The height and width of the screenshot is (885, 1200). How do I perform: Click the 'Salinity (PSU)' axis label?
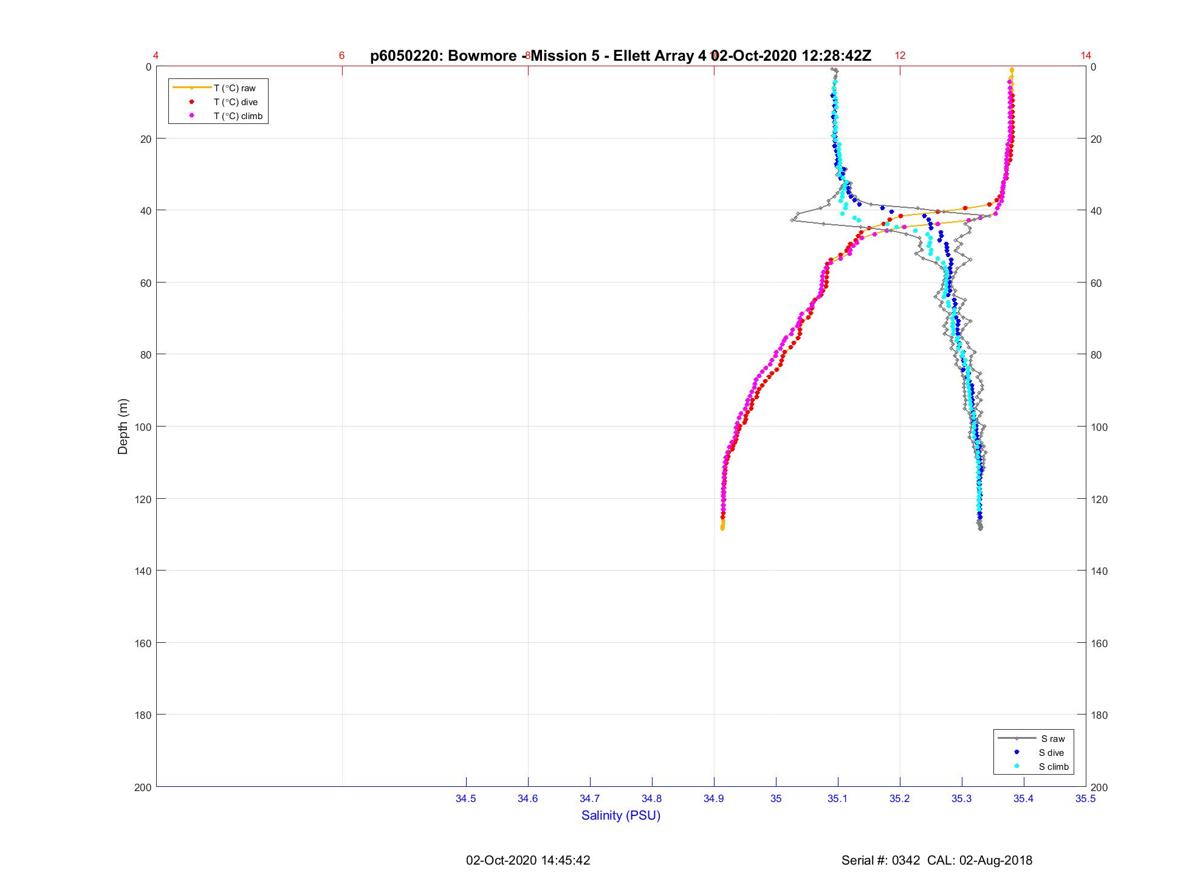[621, 815]
